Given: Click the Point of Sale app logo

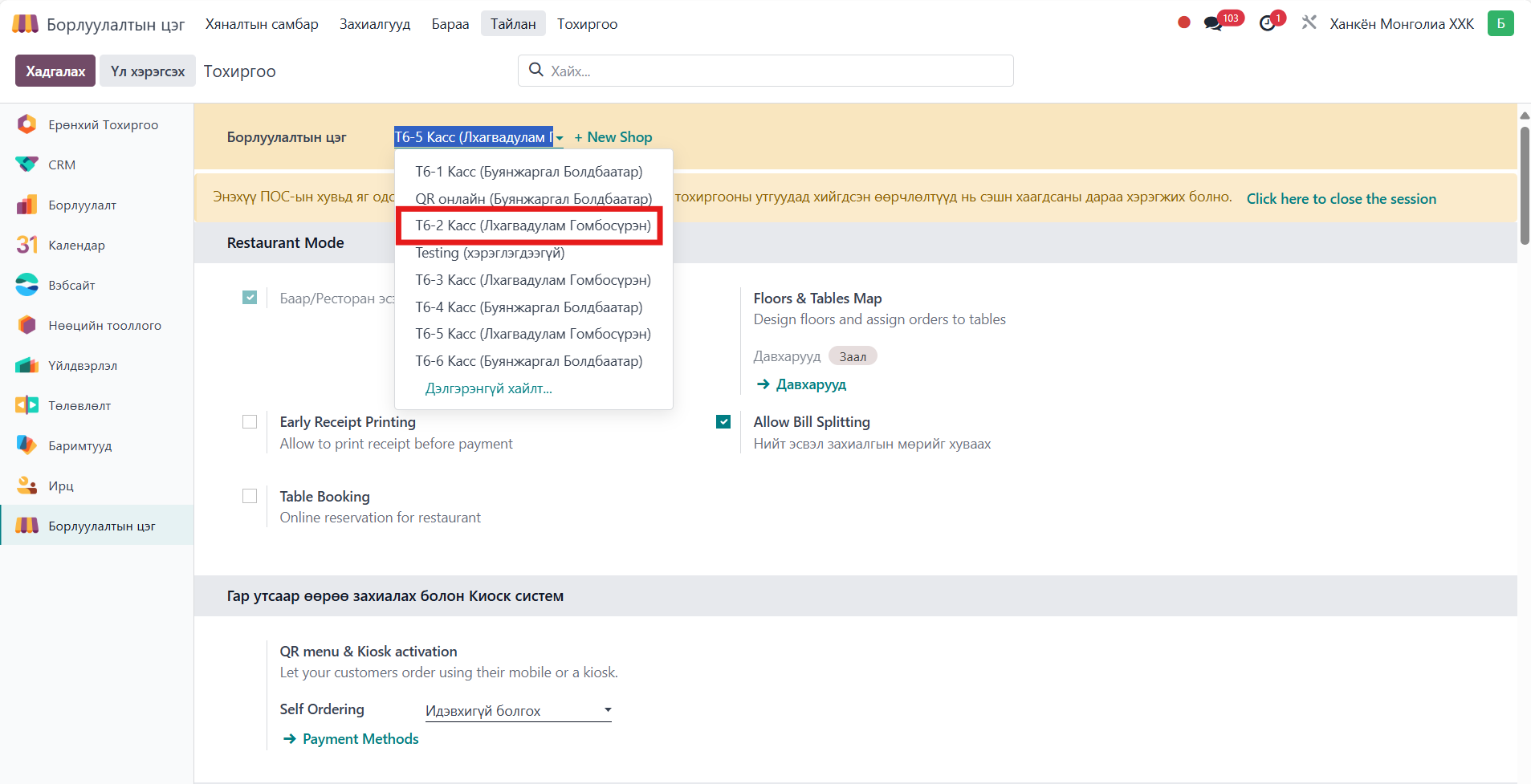Looking at the screenshot, I should (25, 24).
